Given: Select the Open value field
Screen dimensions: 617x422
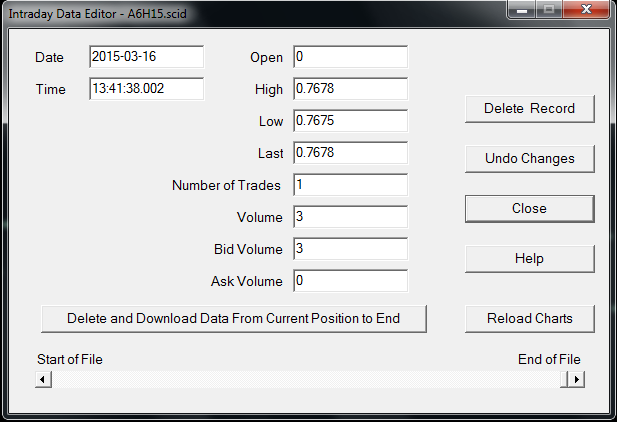Looking at the screenshot, I should [x=350, y=57].
